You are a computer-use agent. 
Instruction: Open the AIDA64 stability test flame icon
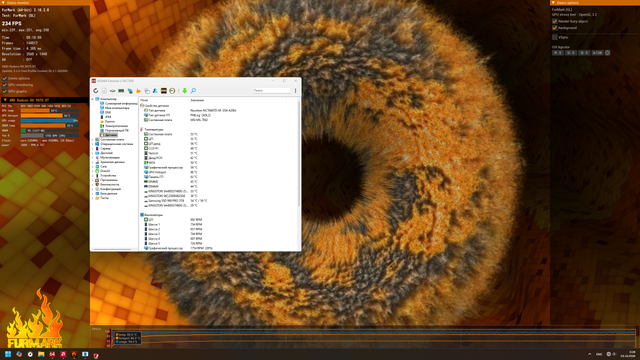[x=138, y=91]
